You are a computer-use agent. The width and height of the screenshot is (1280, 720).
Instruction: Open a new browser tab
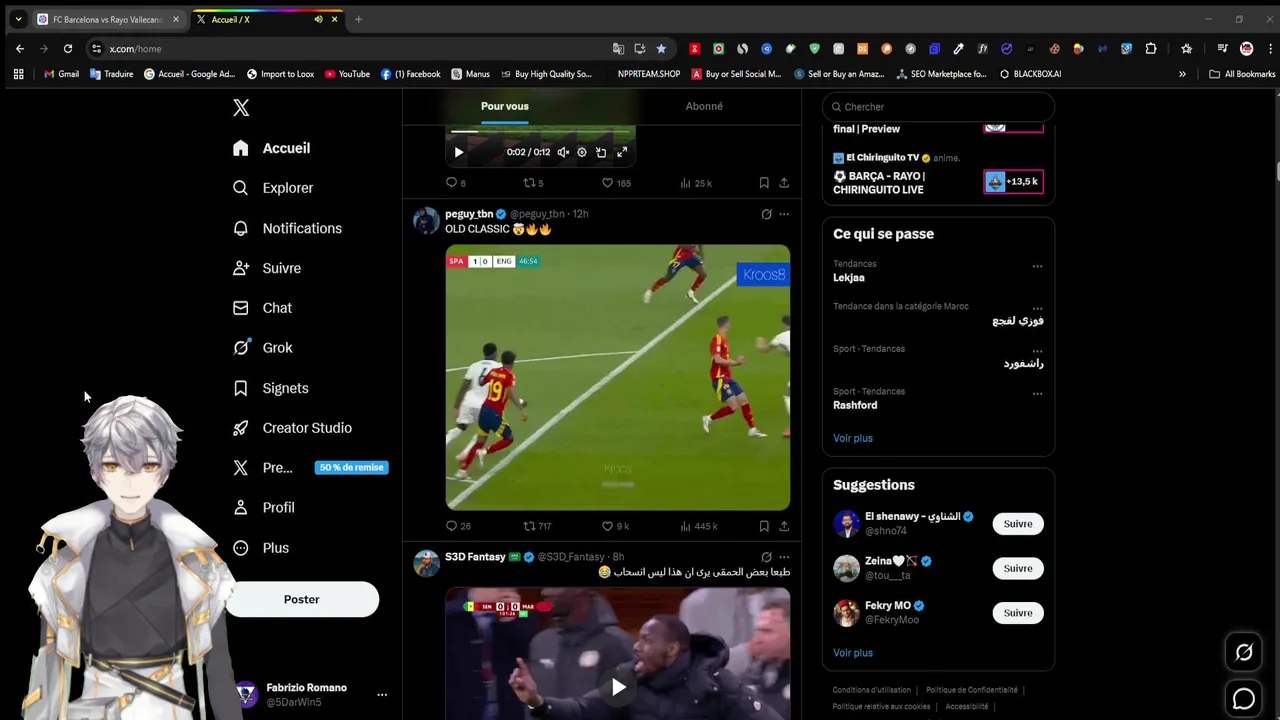358,19
